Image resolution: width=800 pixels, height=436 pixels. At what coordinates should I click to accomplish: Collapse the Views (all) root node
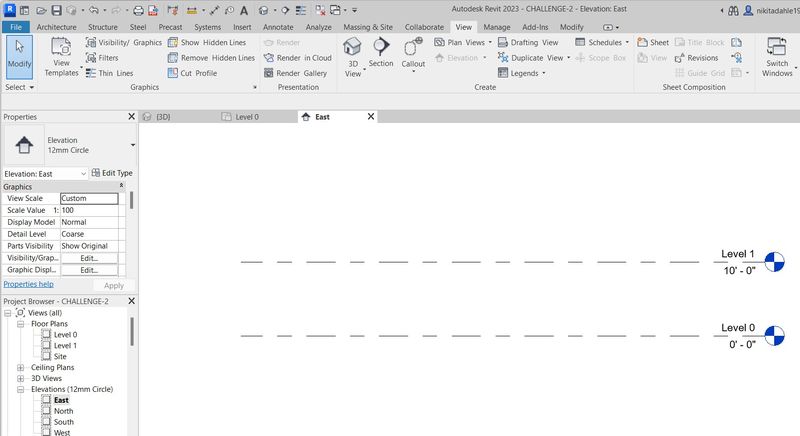pos(8,313)
